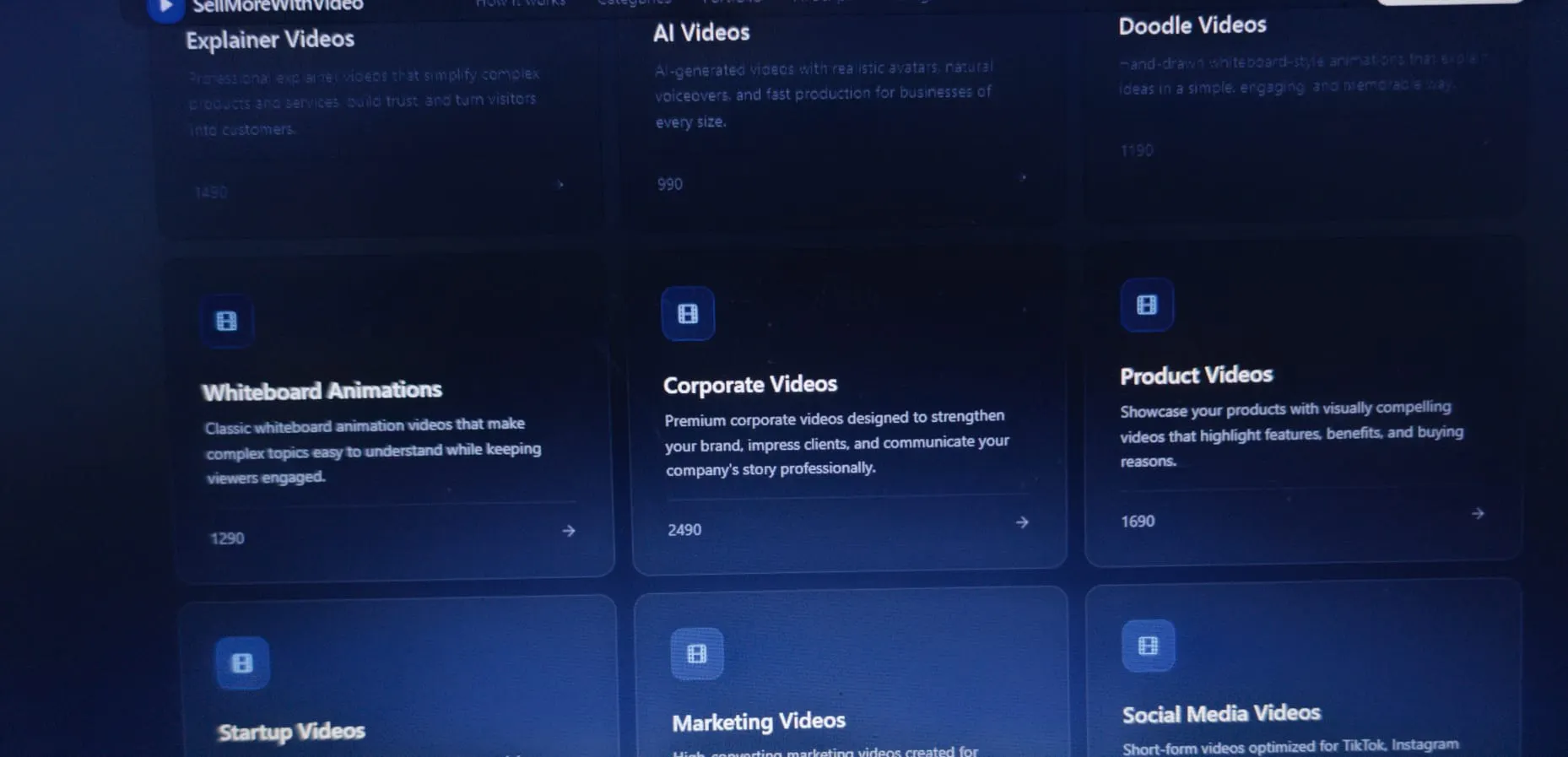This screenshot has width=1568, height=757.
Task: Click the 1190 price on Doodle Videos
Action: tap(1137, 150)
